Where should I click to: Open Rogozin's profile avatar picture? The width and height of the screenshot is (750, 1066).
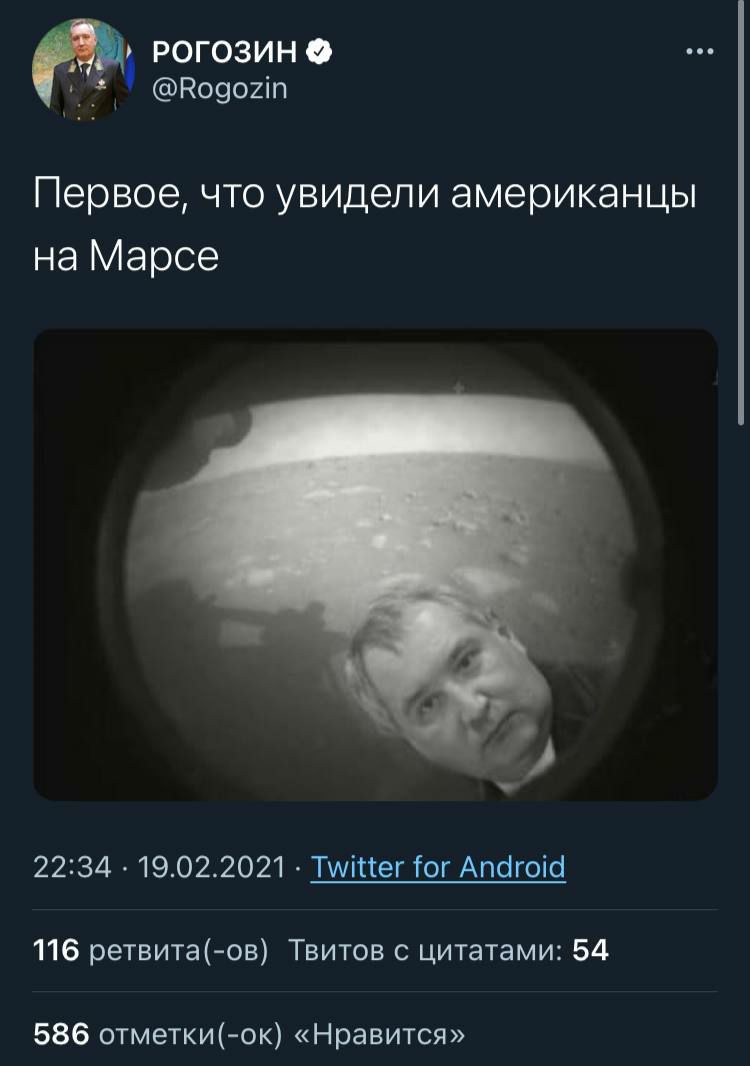coord(84,69)
